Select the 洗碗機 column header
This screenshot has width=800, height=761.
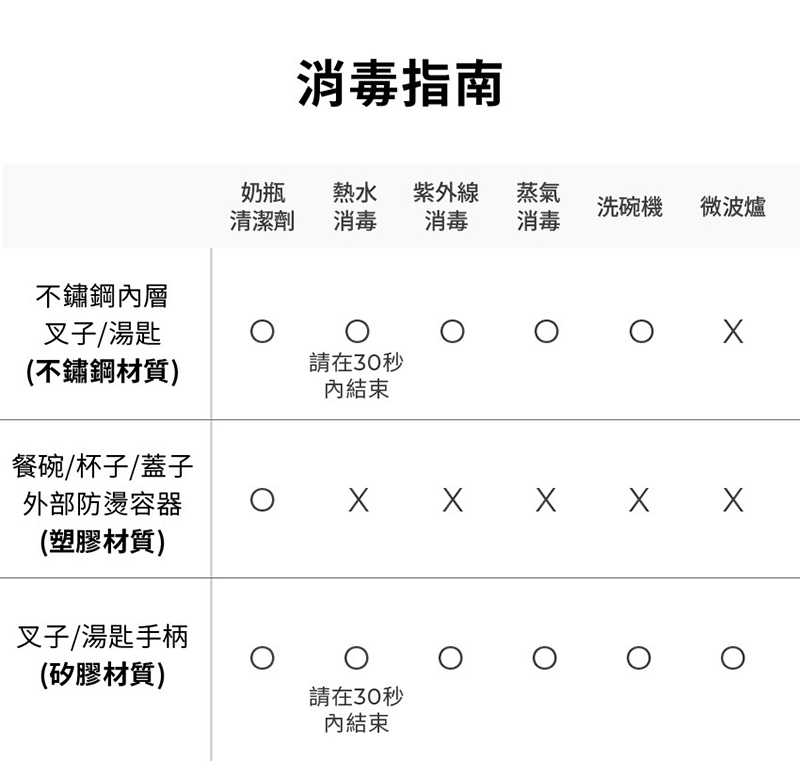click(x=629, y=207)
